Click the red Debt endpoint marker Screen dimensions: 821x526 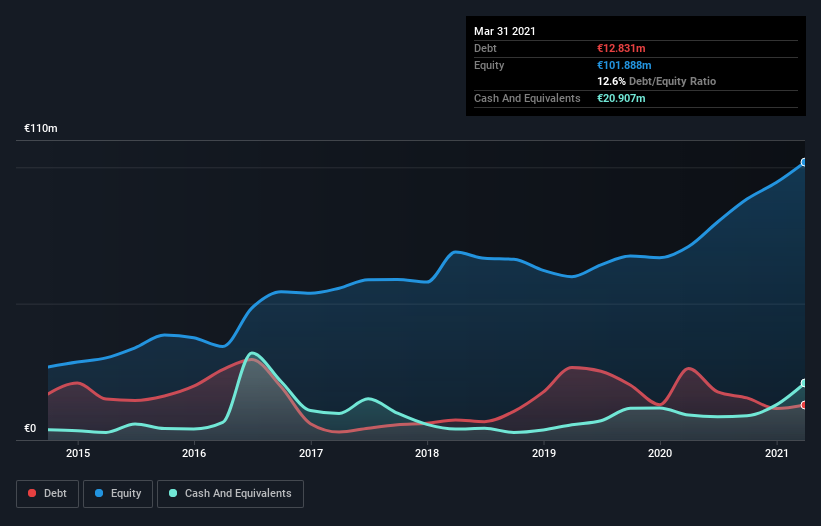pyautogui.click(x=804, y=405)
